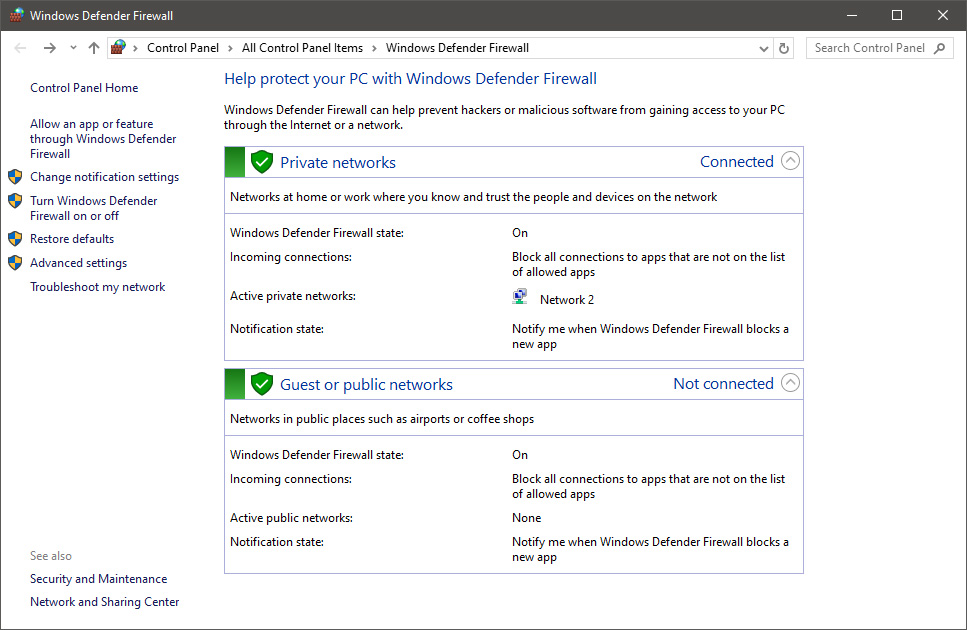Screen dimensions: 967x630
Task: Click shield icon beside Advanced settings
Action: [15, 263]
